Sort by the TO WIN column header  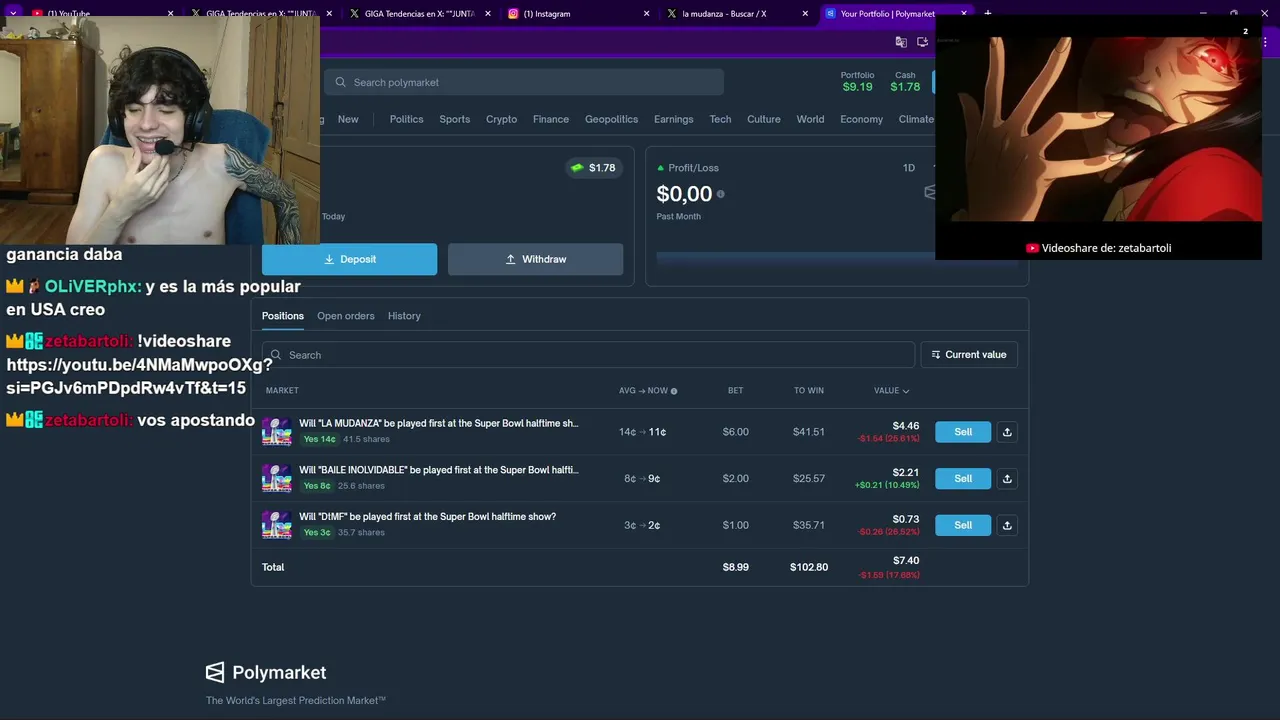[809, 391]
